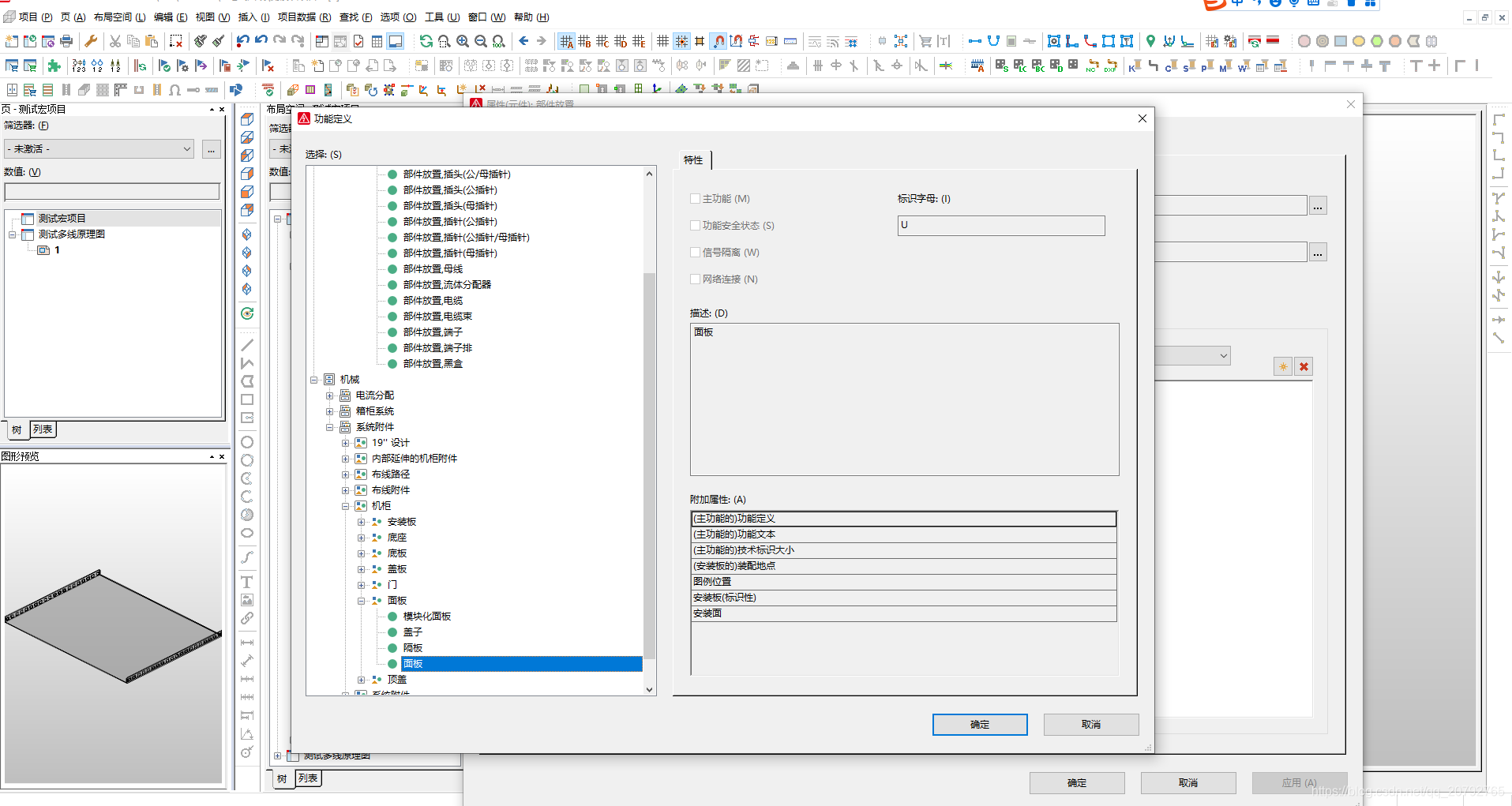
Task: Click 确定 in the 功能定义 dialog
Action: coord(979,724)
